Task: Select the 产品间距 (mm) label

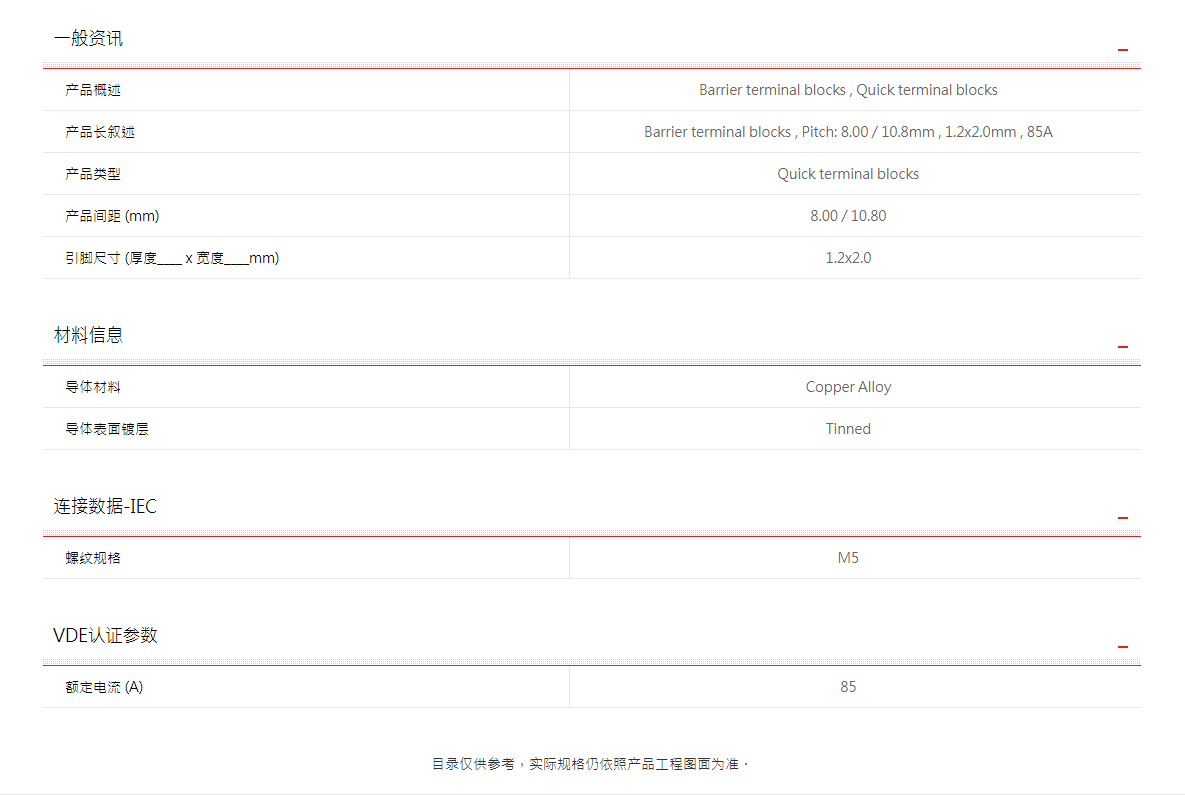Action: (112, 216)
